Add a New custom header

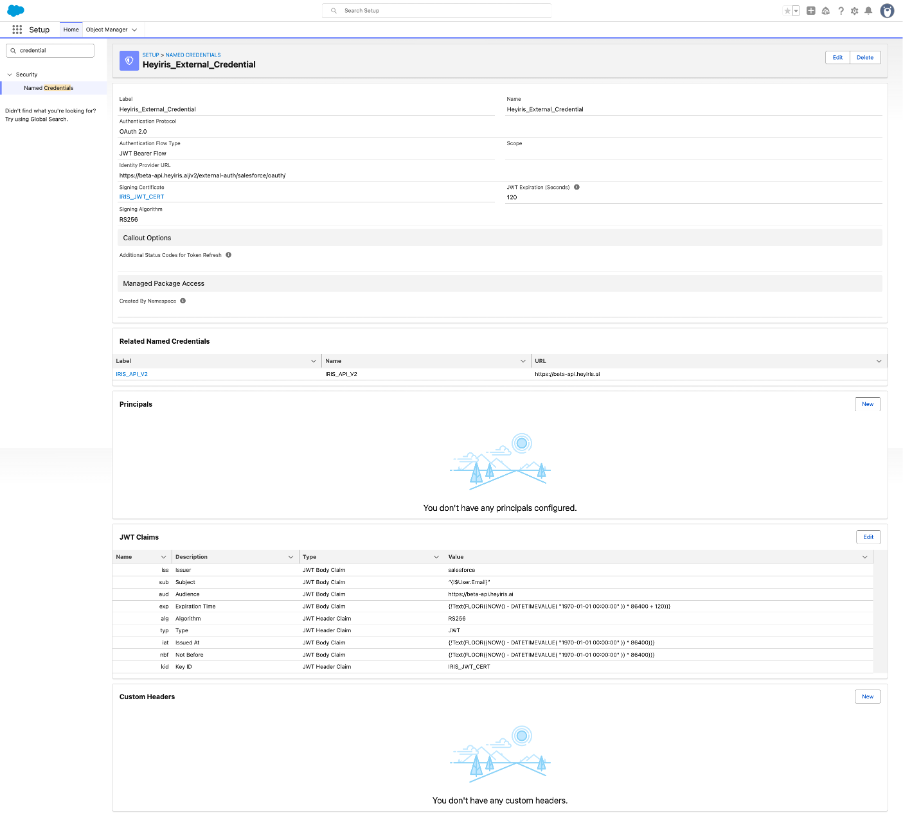click(x=868, y=697)
